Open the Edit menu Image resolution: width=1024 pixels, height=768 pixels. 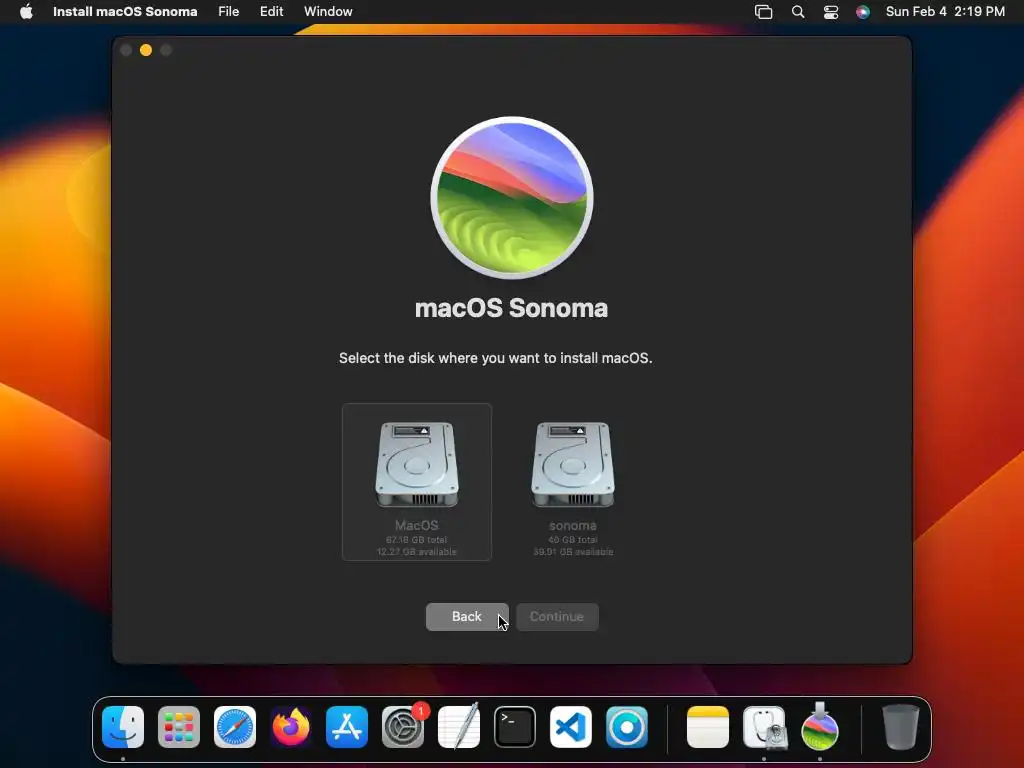[x=272, y=12]
